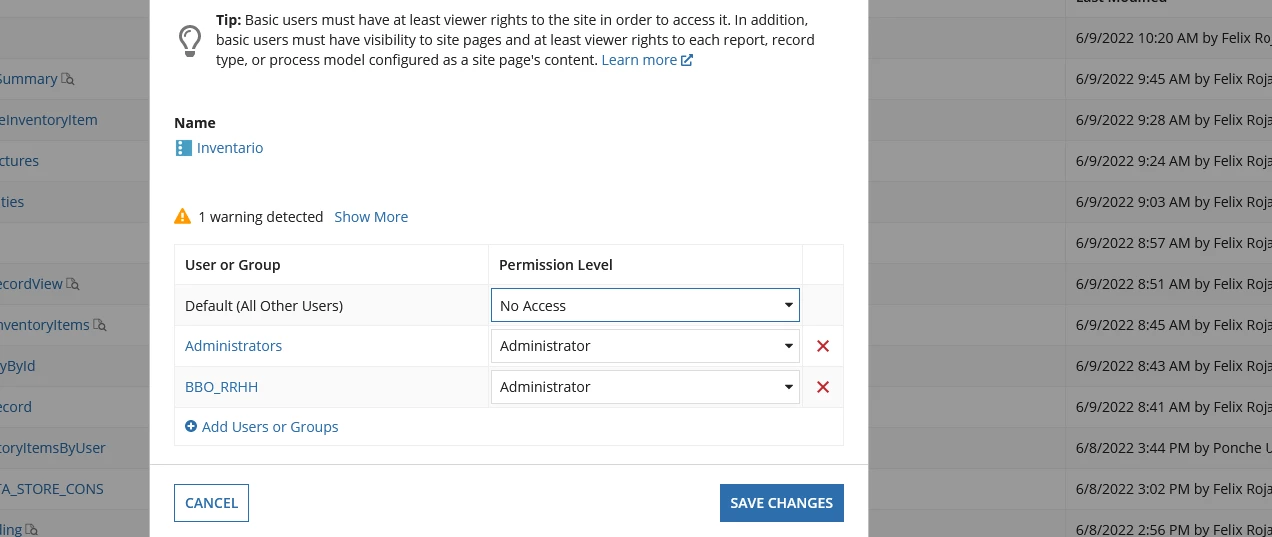Click the magnifier icon next to InventoryItems
1272x537 pixels.
coord(100,325)
